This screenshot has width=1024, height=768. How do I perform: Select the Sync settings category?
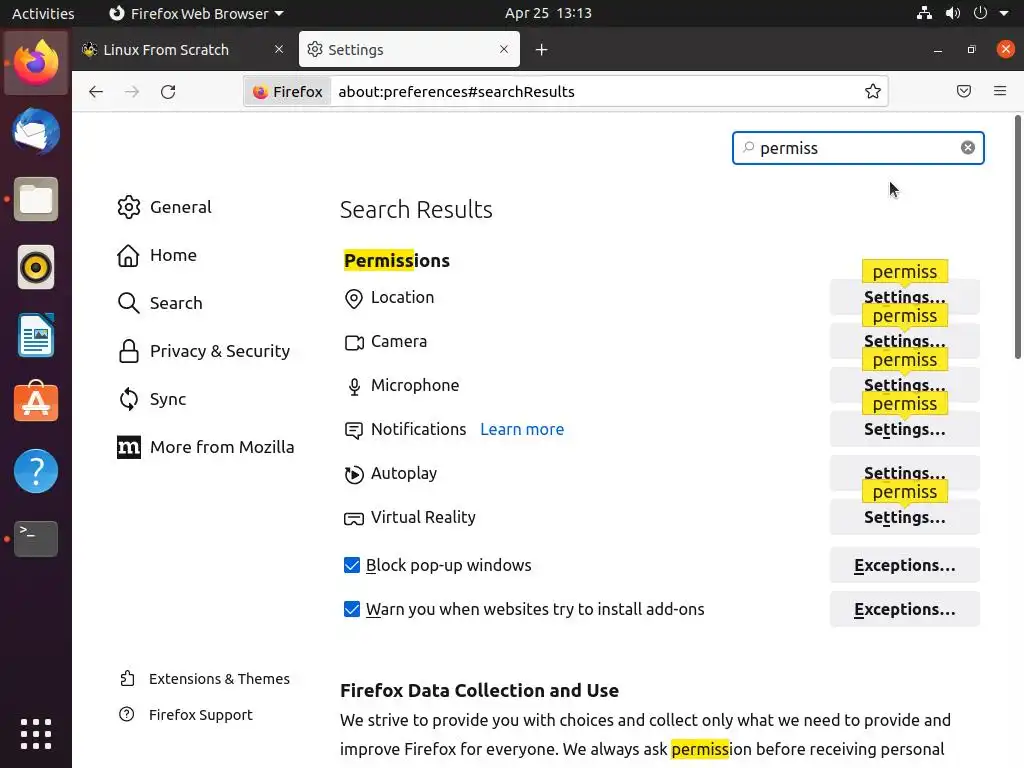tap(167, 399)
